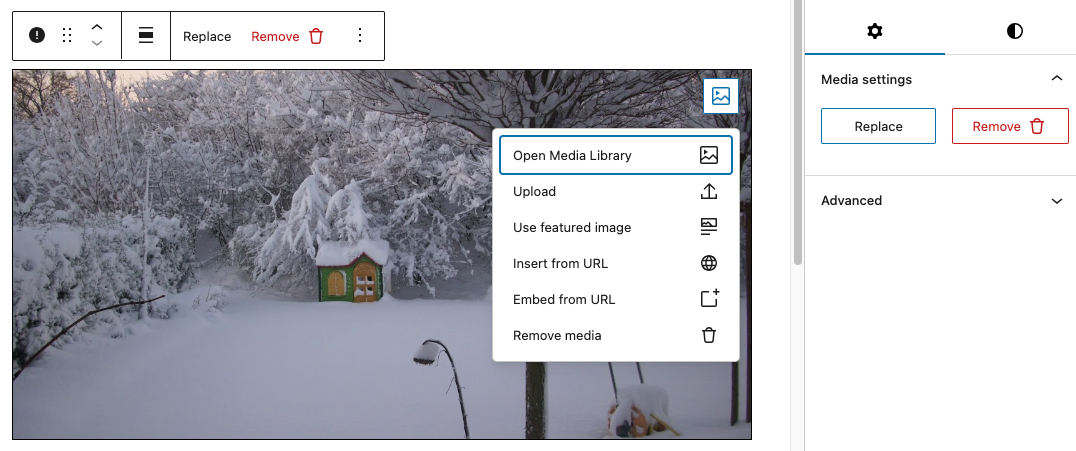
Task: Click the Open Media Library image icon
Action: pyautogui.click(x=709, y=155)
